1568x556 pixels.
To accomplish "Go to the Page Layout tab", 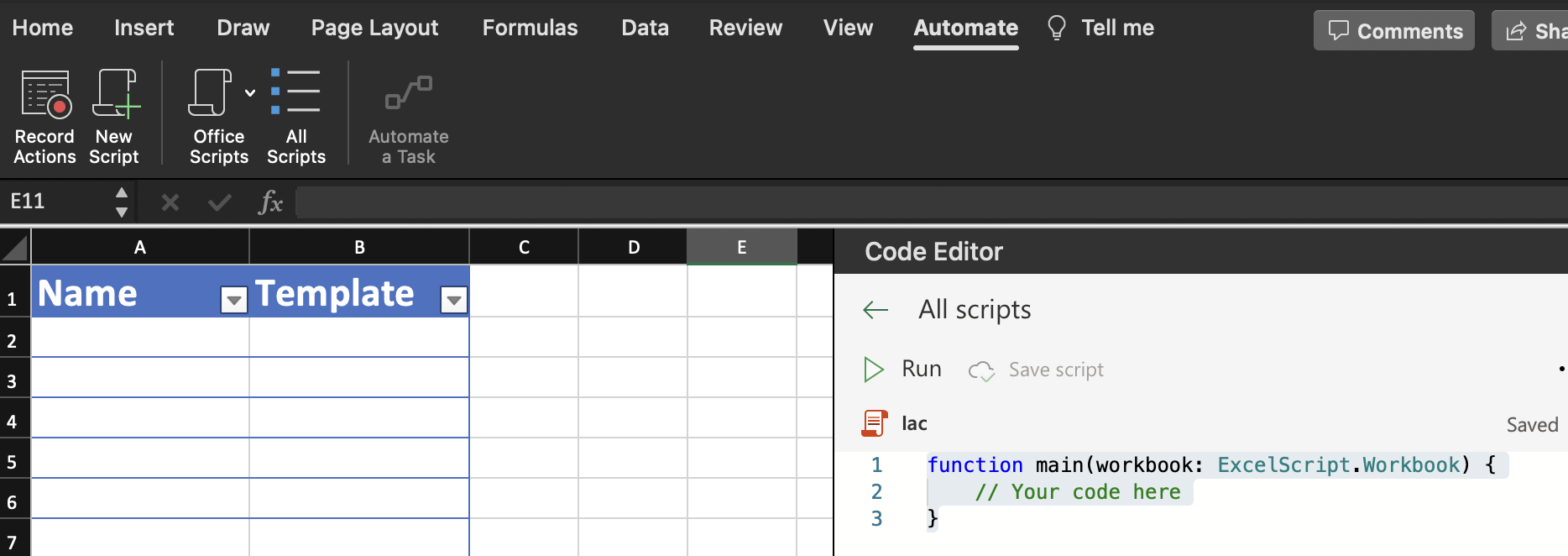I will tap(374, 28).
